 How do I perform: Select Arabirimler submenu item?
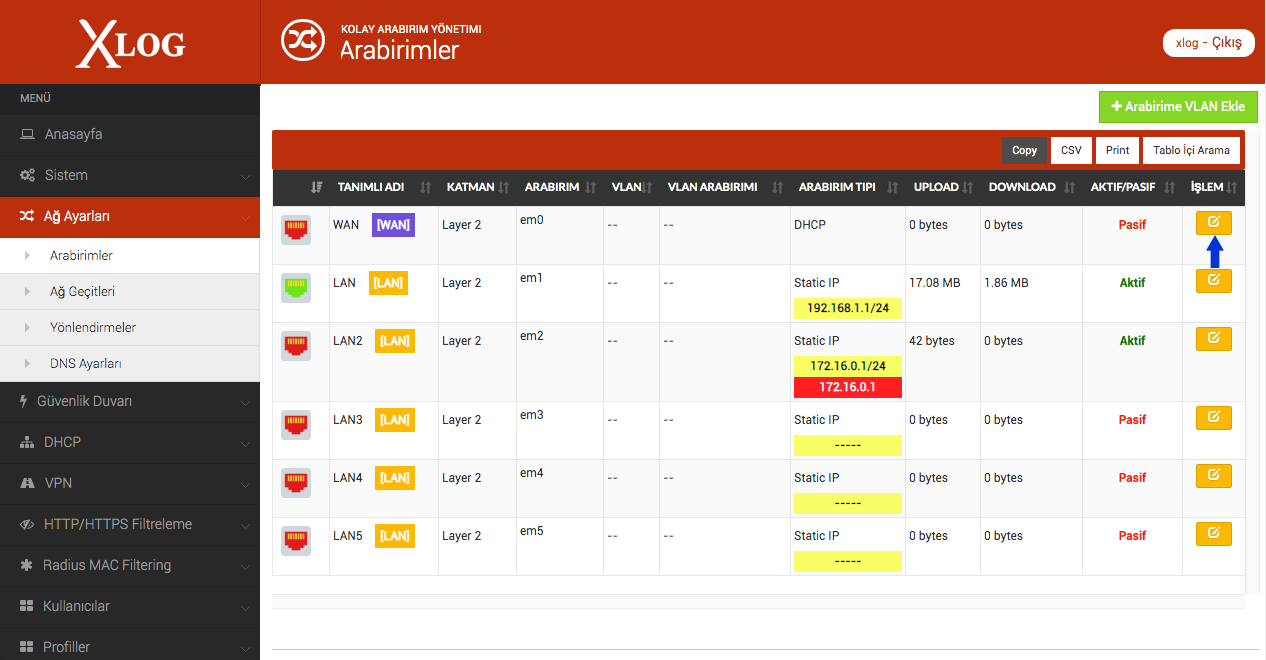point(130,255)
